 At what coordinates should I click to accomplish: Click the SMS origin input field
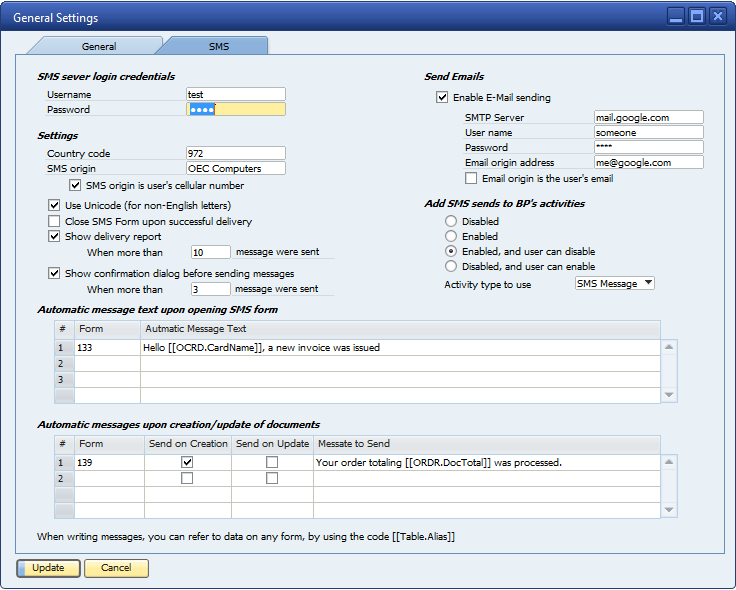(x=236, y=169)
